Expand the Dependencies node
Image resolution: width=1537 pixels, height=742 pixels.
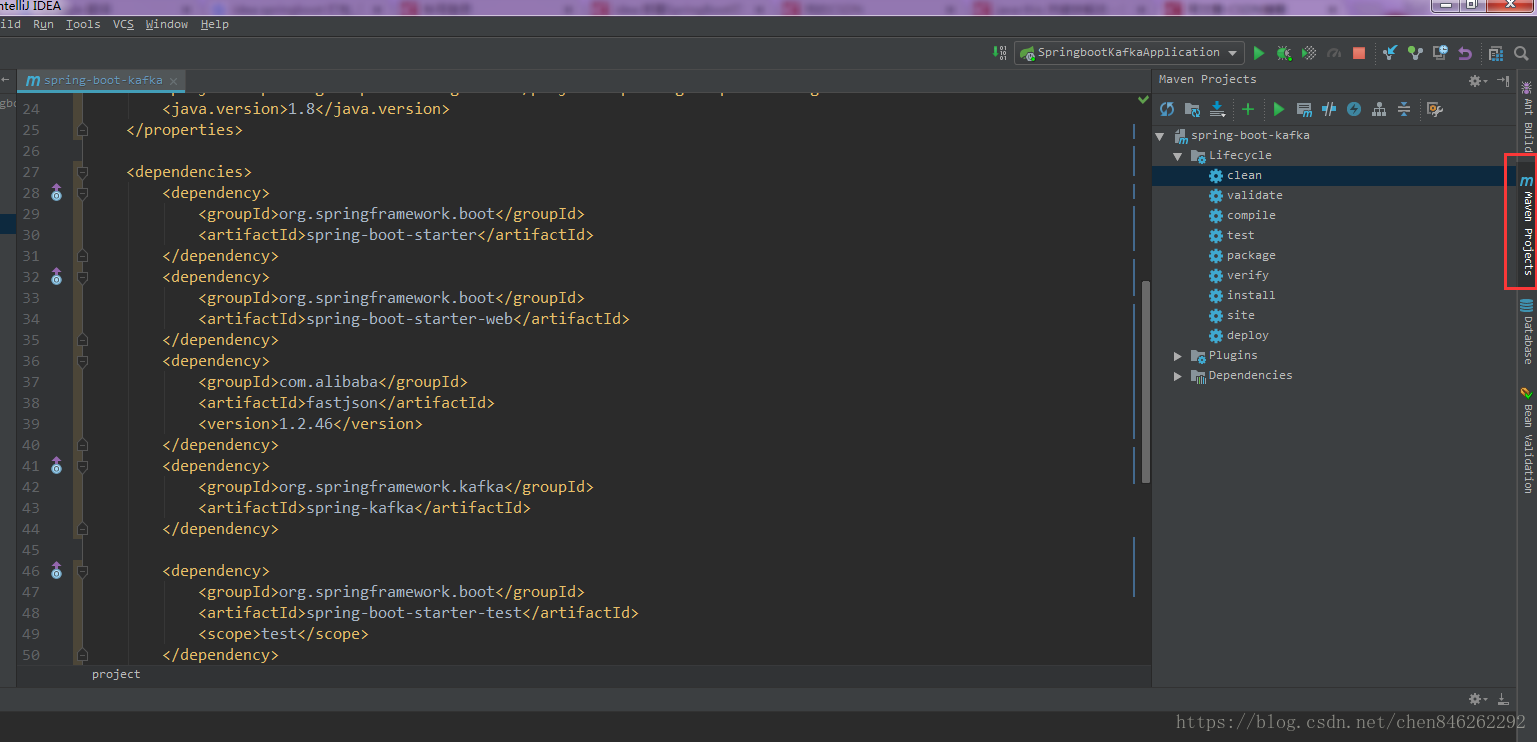pos(1178,376)
